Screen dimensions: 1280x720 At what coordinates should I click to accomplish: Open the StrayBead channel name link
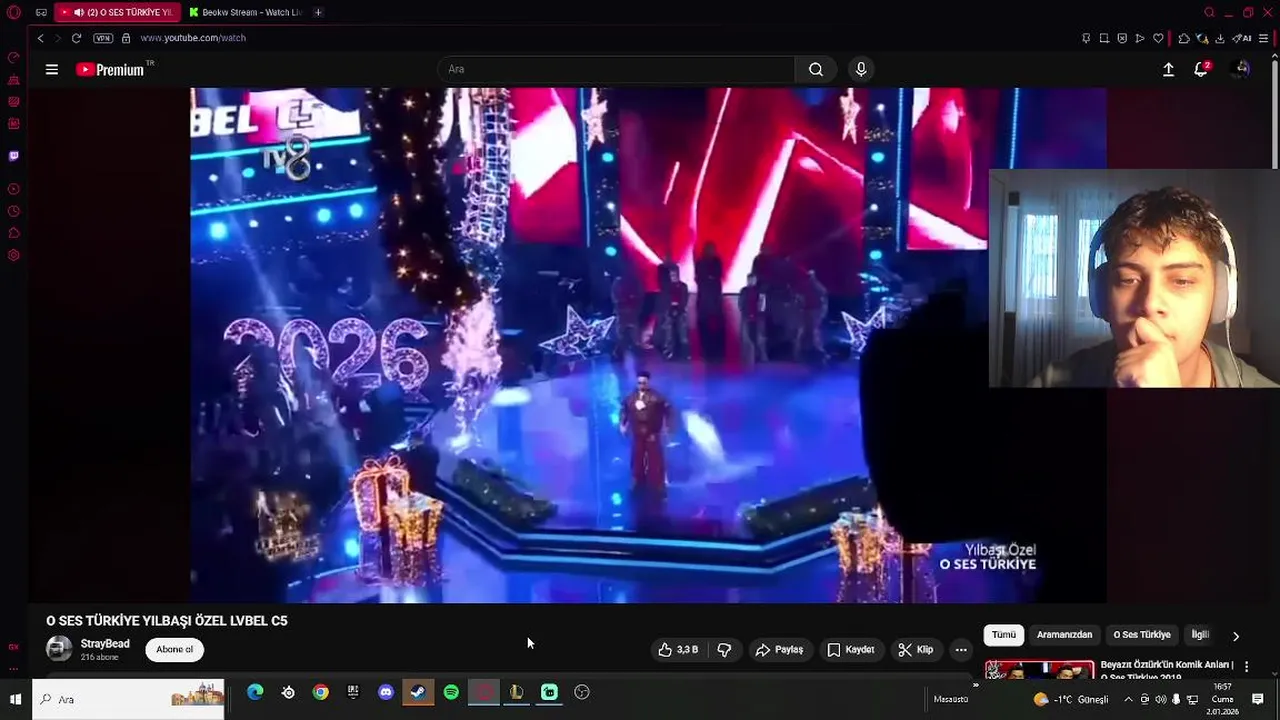(105, 644)
